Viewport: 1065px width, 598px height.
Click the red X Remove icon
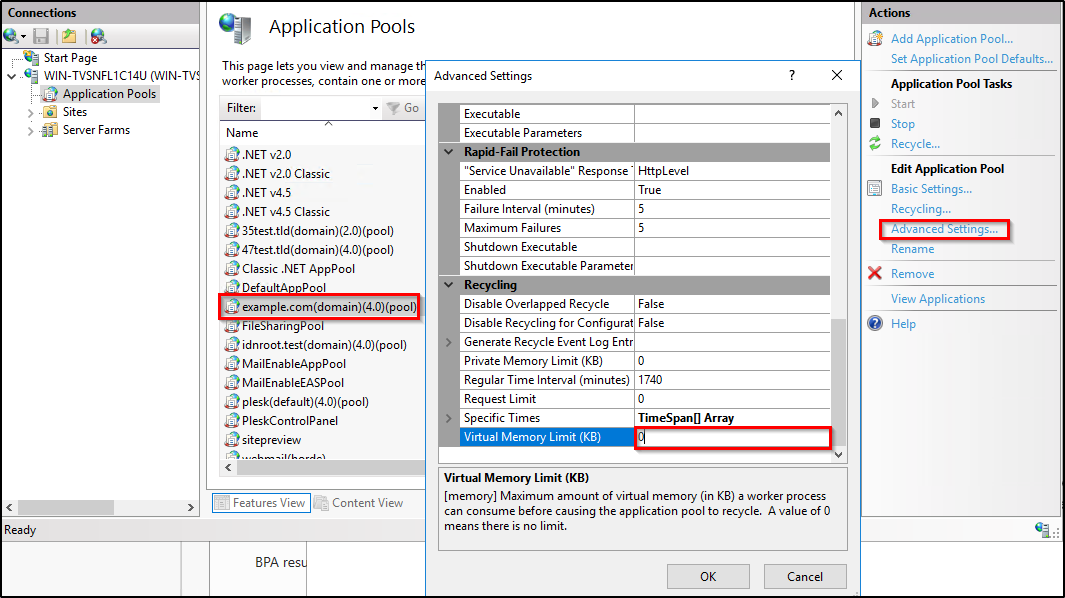pos(875,274)
